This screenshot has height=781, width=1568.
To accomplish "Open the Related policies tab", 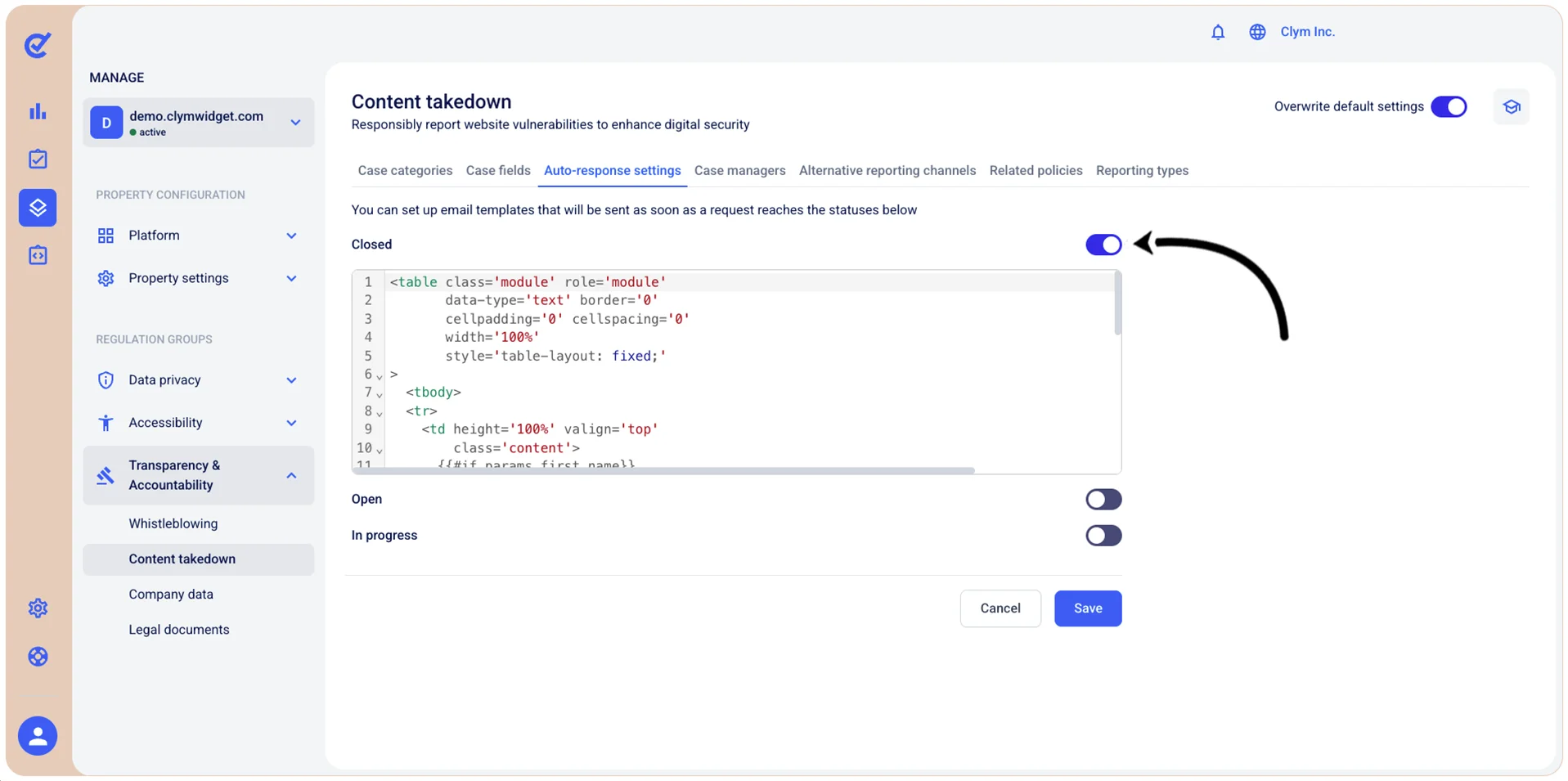I will (x=1036, y=170).
